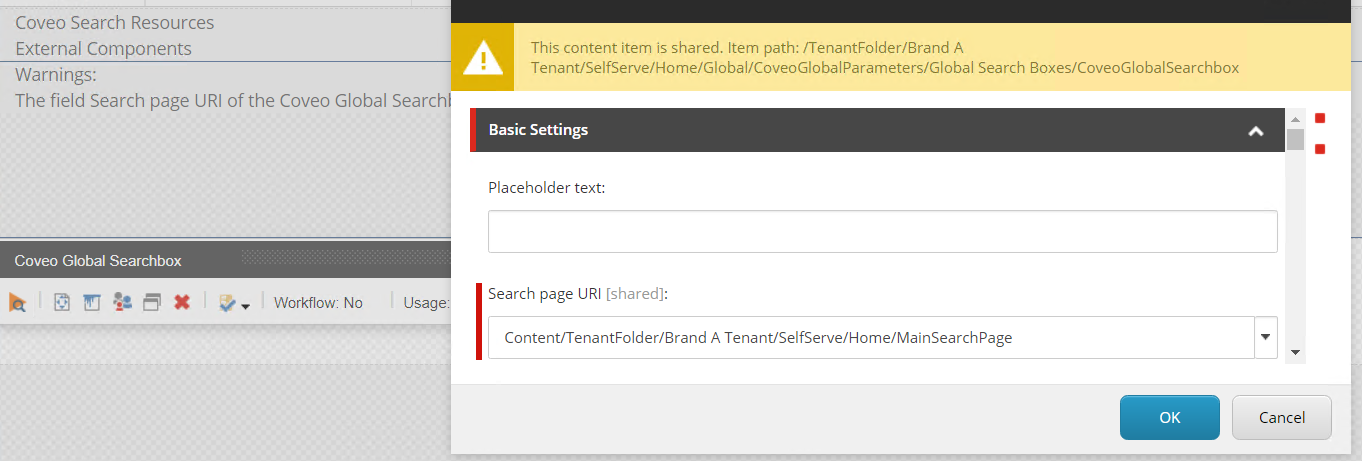Collapse the Basic Settings section chevron
The height and width of the screenshot is (461, 1362).
tap(1256, 131)
